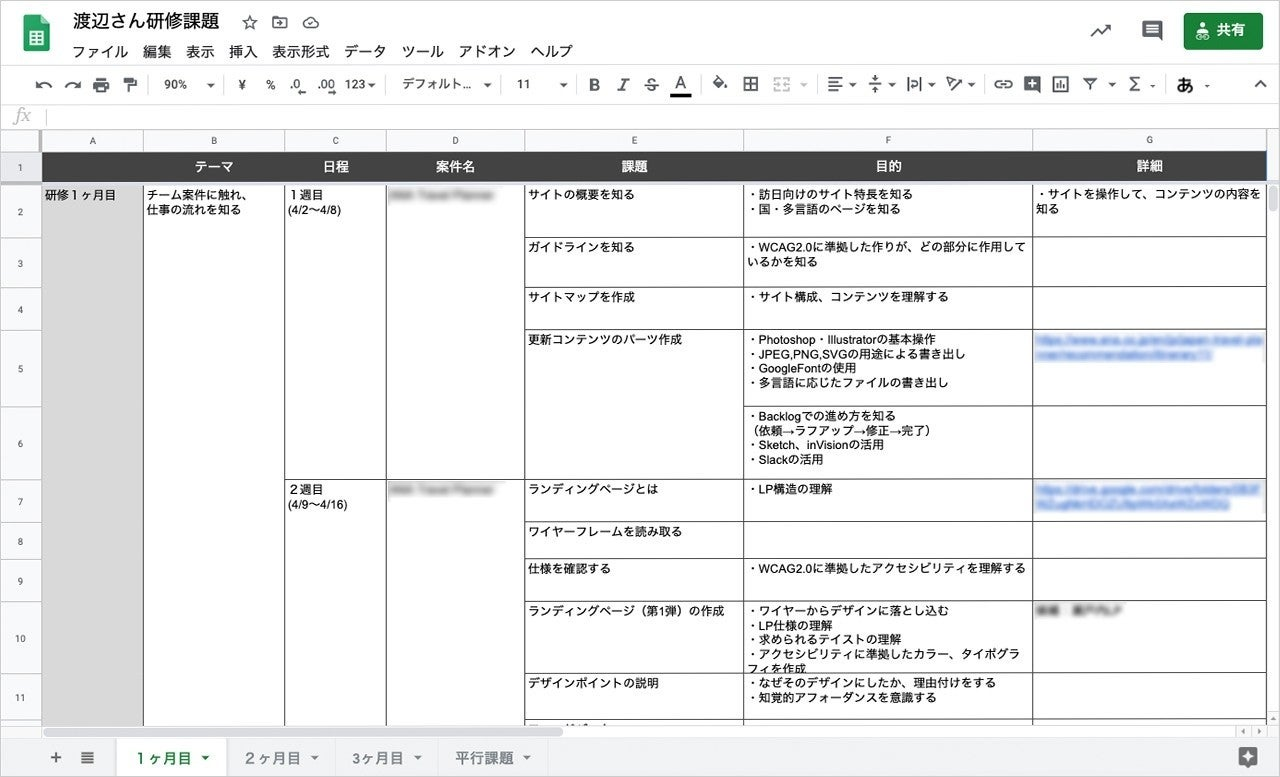This screenshot has width=1280, height=777.
Task: Open the ファイル menu
Action: (x=100, y=52)
